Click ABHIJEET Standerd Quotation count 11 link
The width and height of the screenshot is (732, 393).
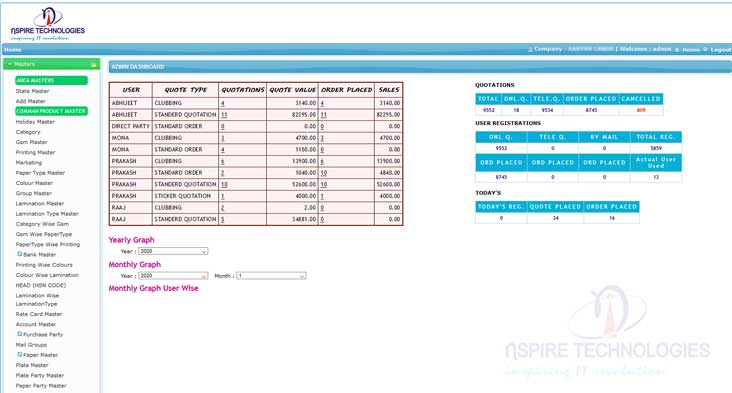click(224, 114)
